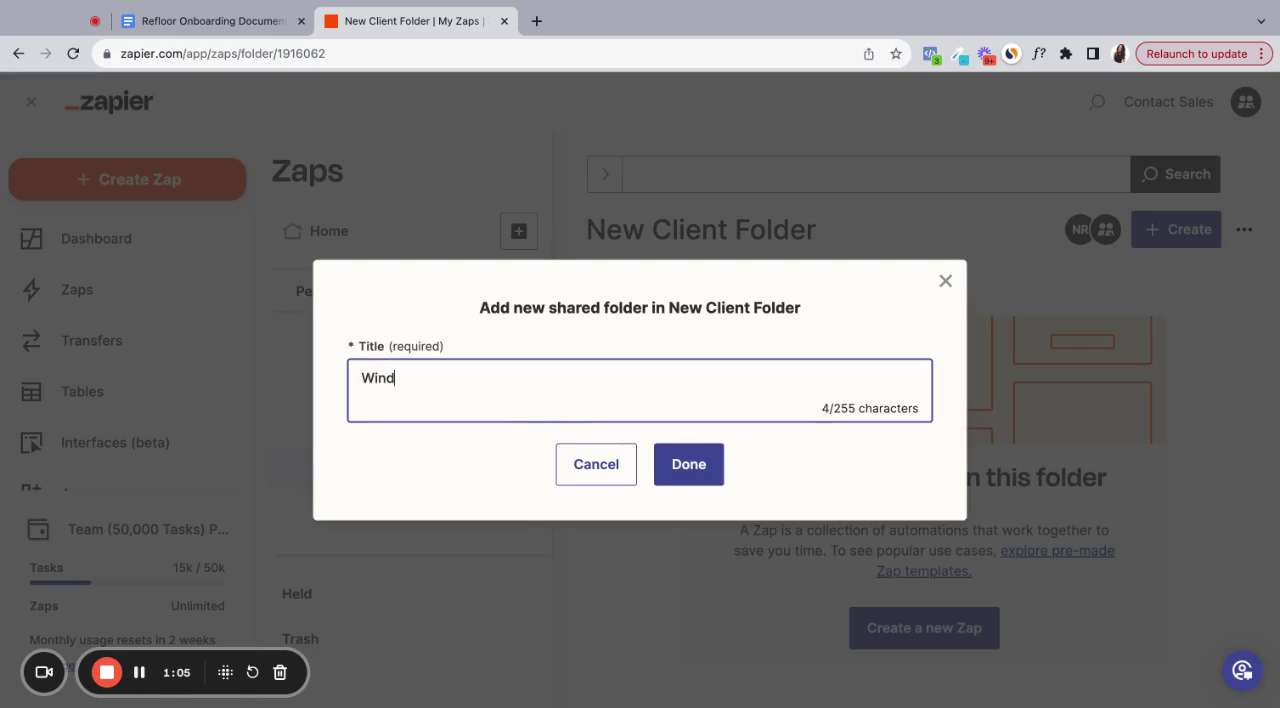
Task: Click Done to create the folder
Action: tap(688, 464)
